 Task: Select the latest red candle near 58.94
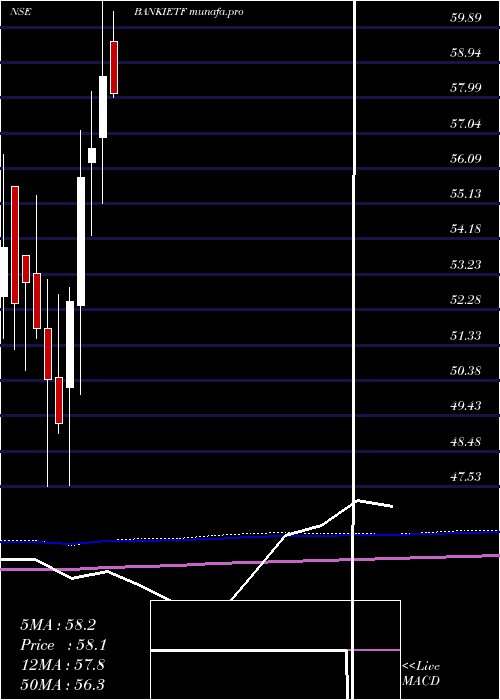(x=114, y=67)
